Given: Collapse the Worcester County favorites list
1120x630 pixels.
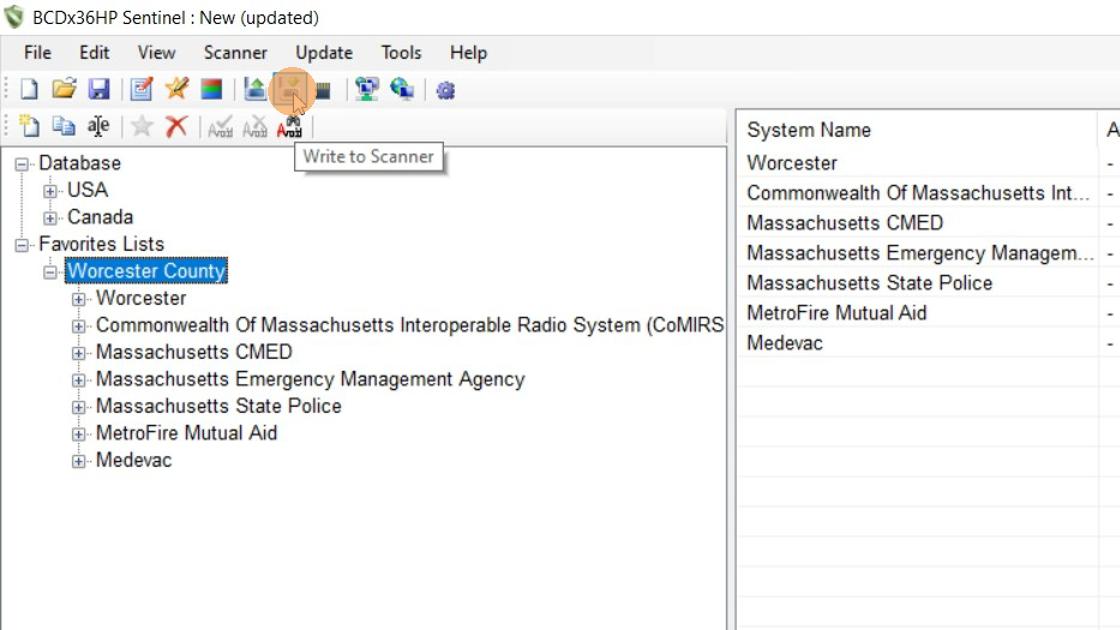Looking at the screenshot, I should [50, 272].
